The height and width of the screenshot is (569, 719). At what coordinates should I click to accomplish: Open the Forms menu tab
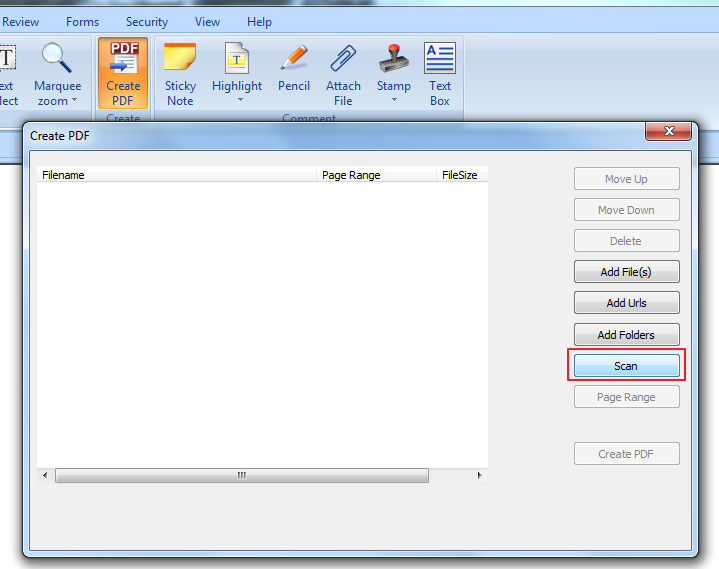82,22
